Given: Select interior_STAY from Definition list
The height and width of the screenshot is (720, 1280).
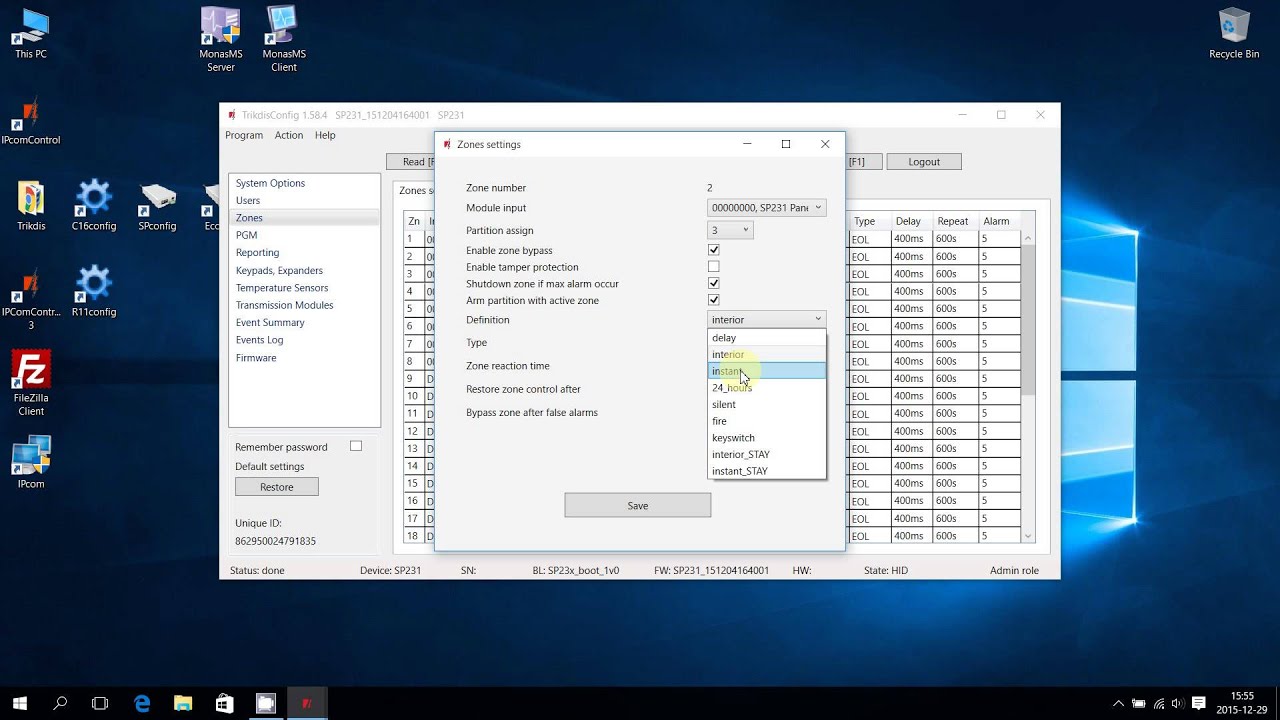Looking at the screenshot, I should click(x=767, y=454).
